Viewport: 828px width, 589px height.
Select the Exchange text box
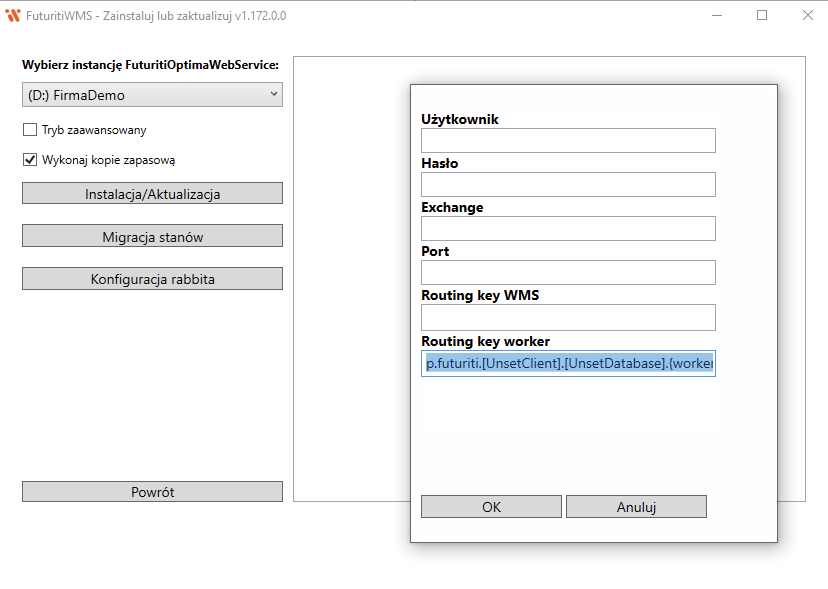point(568,228)
